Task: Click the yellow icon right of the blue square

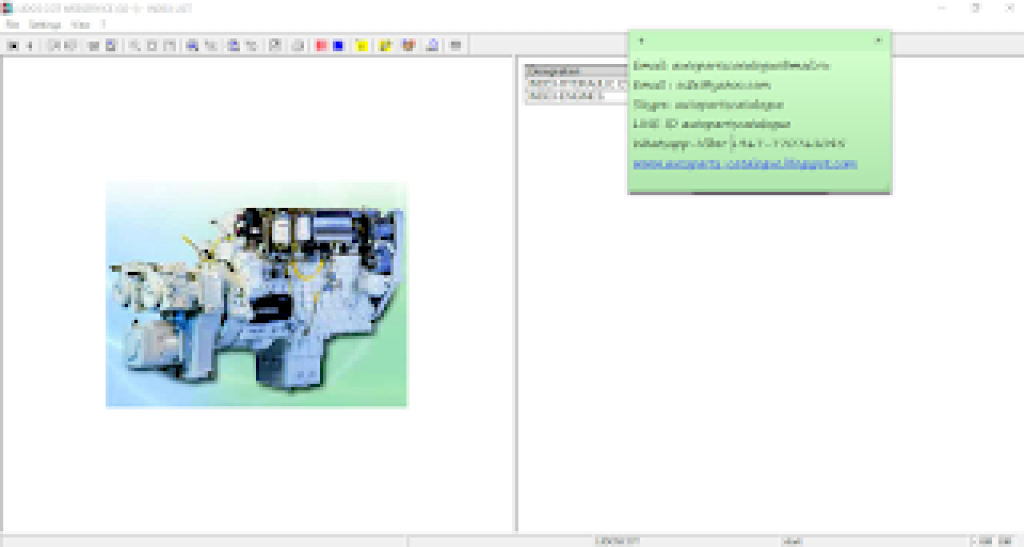Action: pyautogui.click(x=362, y=46)
